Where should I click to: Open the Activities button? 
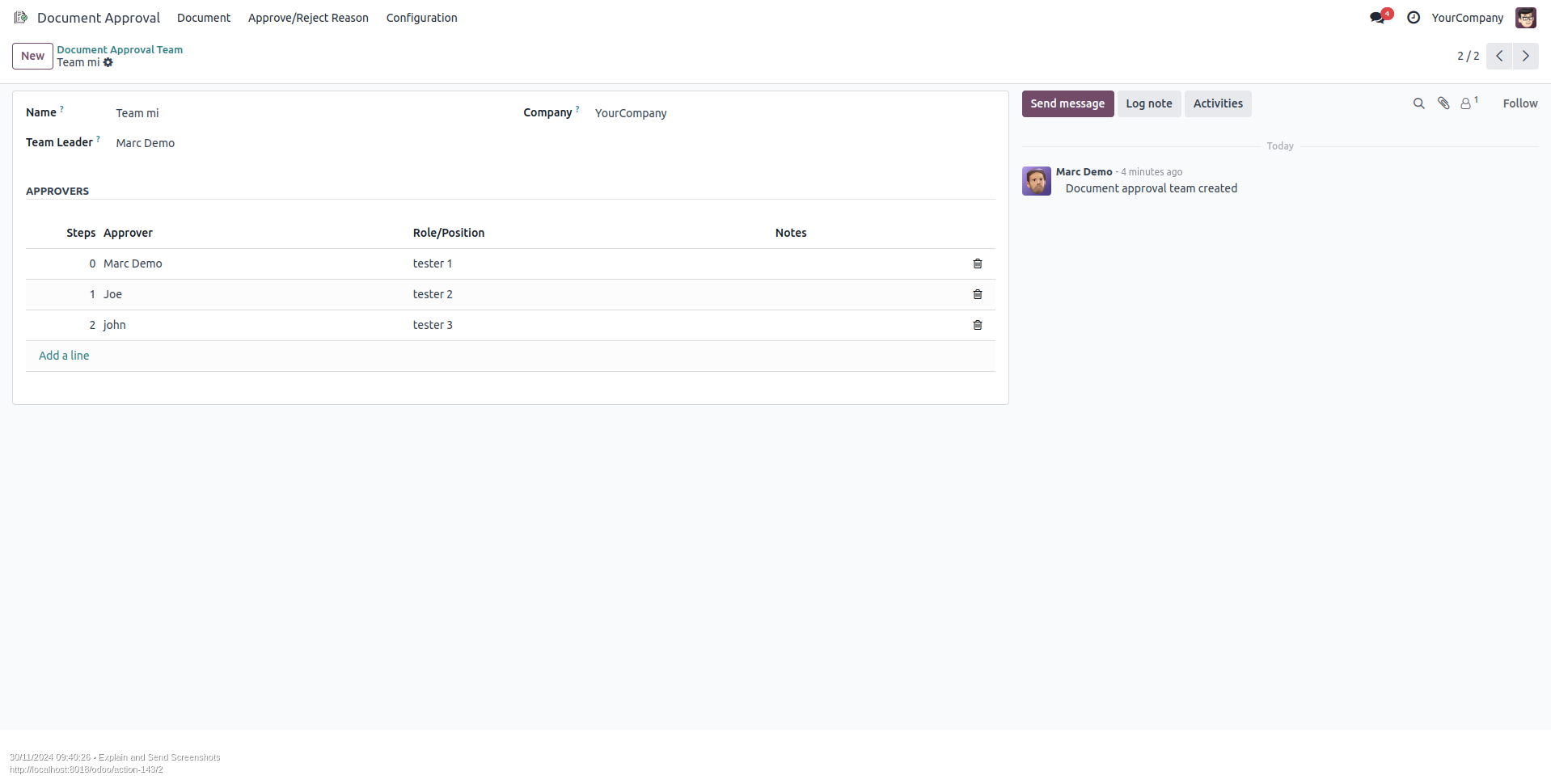pyautogui.click(x=1218, y=103)
